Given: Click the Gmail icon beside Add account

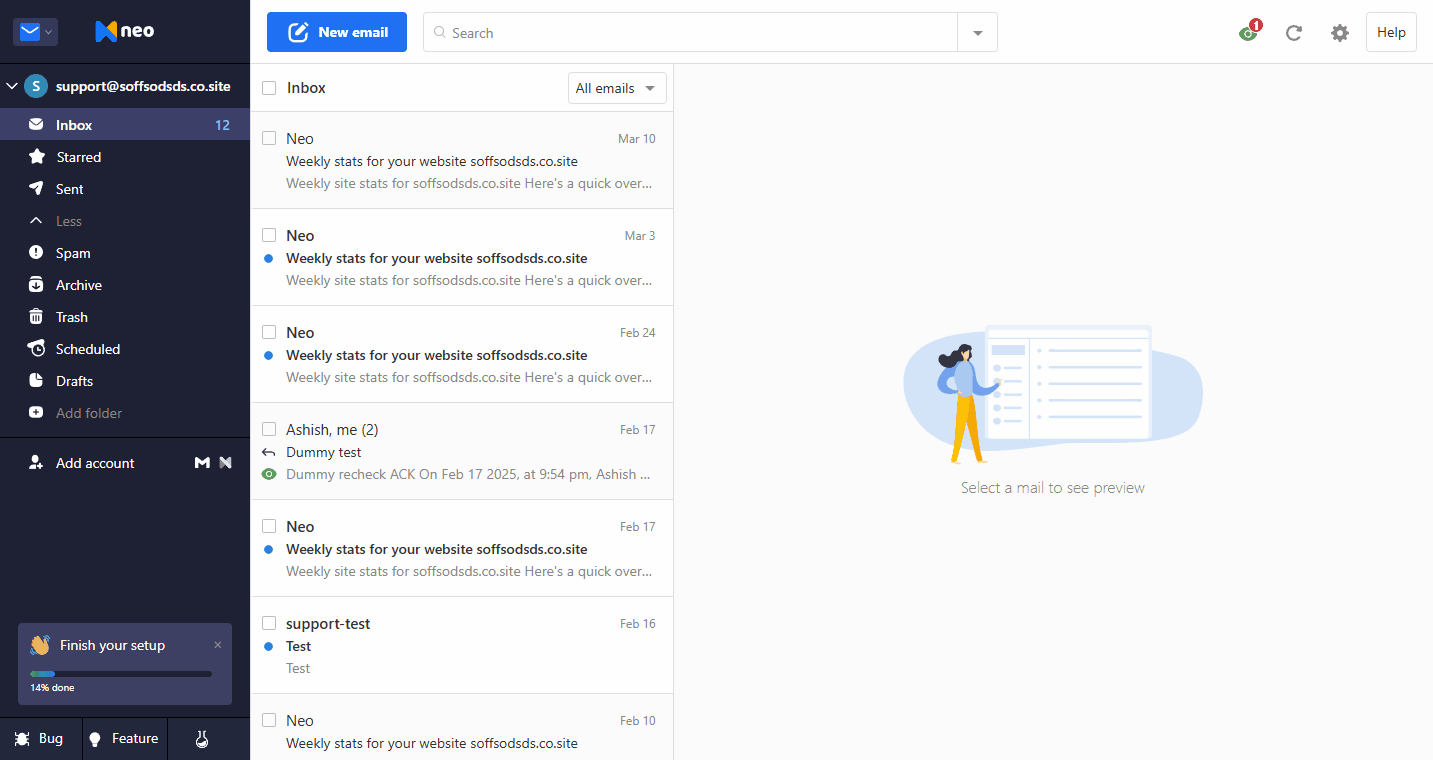Looking at the screenshot, I should [x=202, y=463].
